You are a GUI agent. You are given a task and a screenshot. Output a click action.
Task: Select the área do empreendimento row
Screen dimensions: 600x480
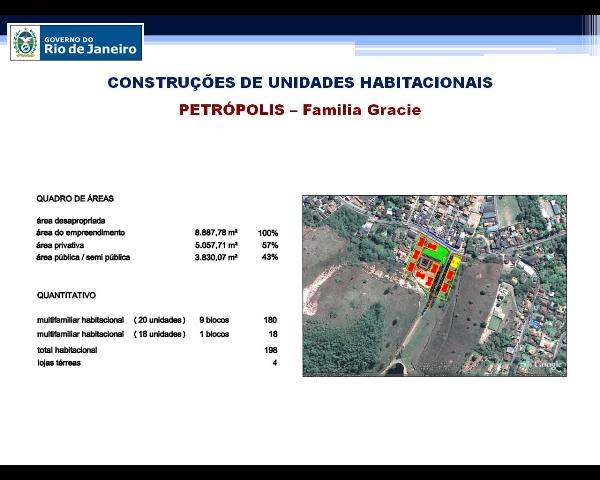click(x=81, y=232)
